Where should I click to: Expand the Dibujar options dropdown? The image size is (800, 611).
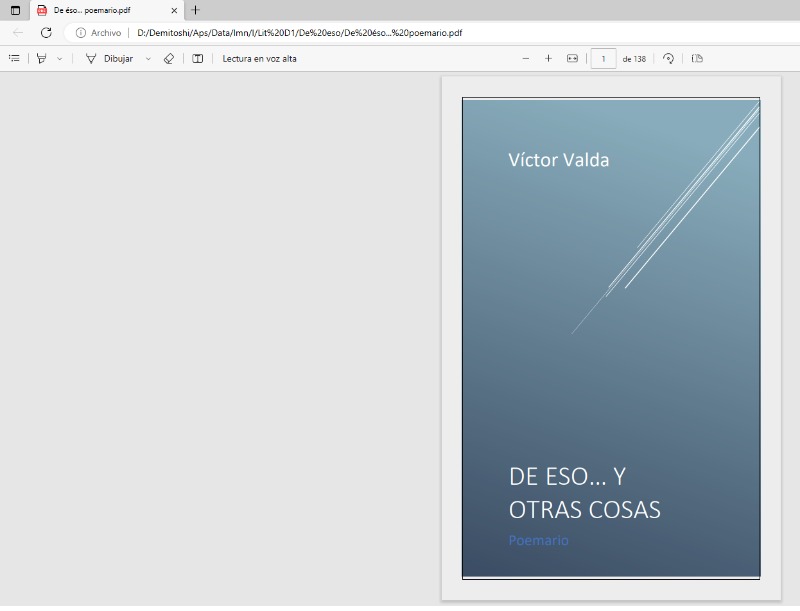(148, 59)
